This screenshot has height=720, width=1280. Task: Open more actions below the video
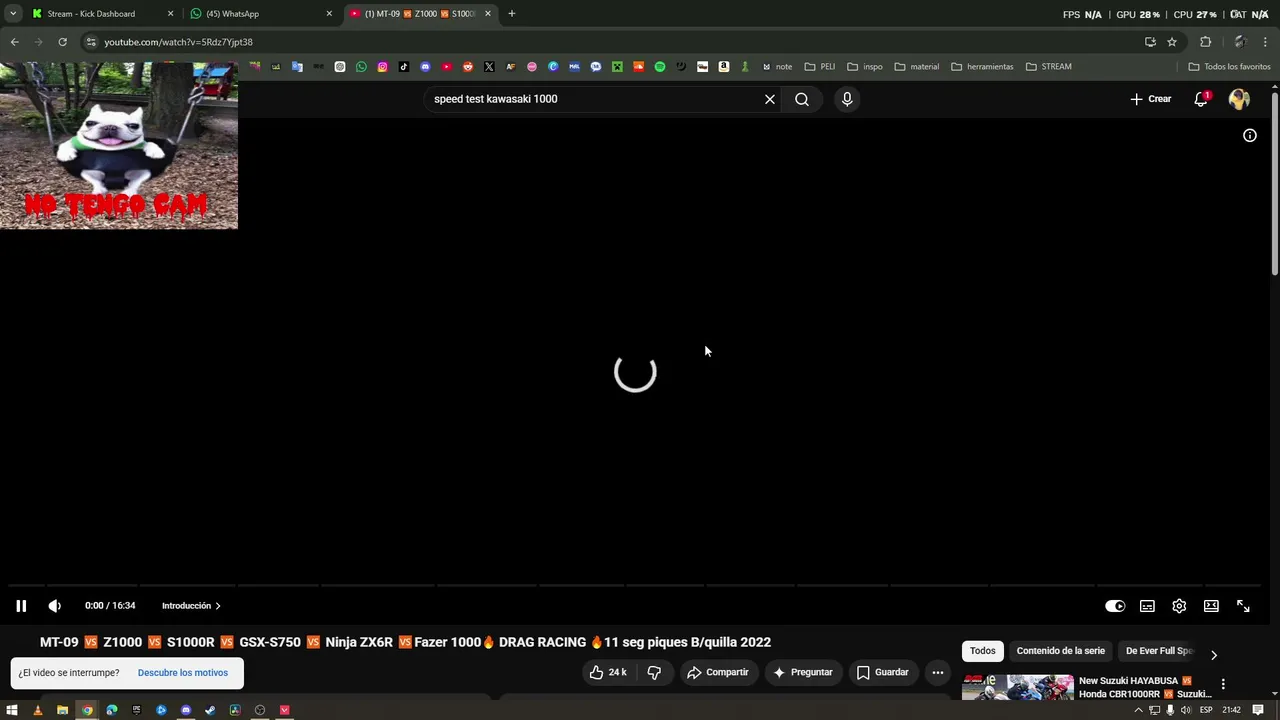pyautogui.click(x=938, y=672)
